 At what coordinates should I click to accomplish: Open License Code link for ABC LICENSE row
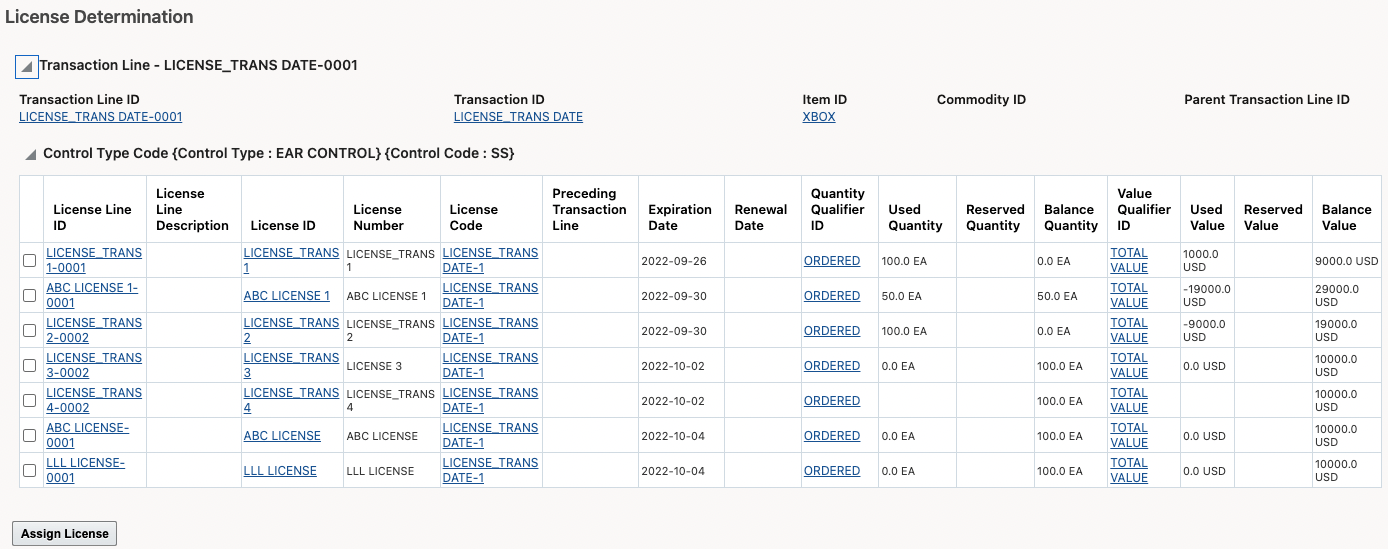[x=490, y=435]
